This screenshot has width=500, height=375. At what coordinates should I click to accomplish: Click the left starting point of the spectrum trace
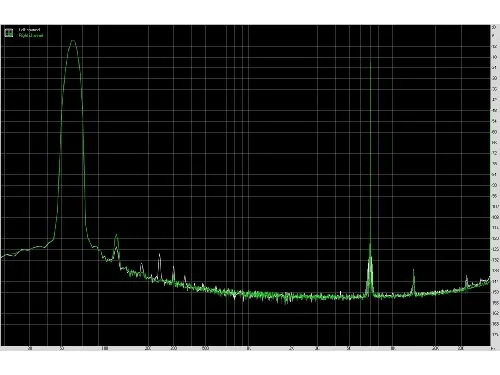coord(2,257)
